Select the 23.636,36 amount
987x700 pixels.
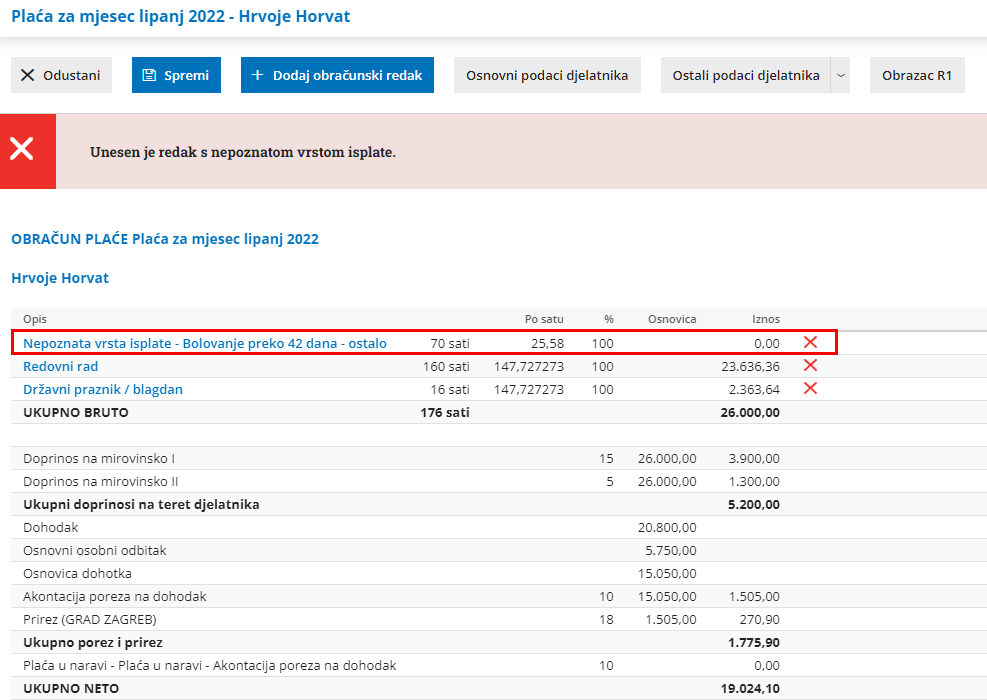(x=750, y=366)
